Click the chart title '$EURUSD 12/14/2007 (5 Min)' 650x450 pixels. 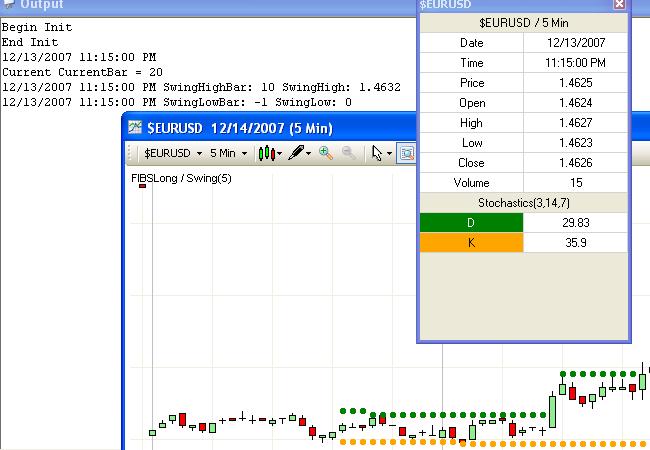point(240,128)
